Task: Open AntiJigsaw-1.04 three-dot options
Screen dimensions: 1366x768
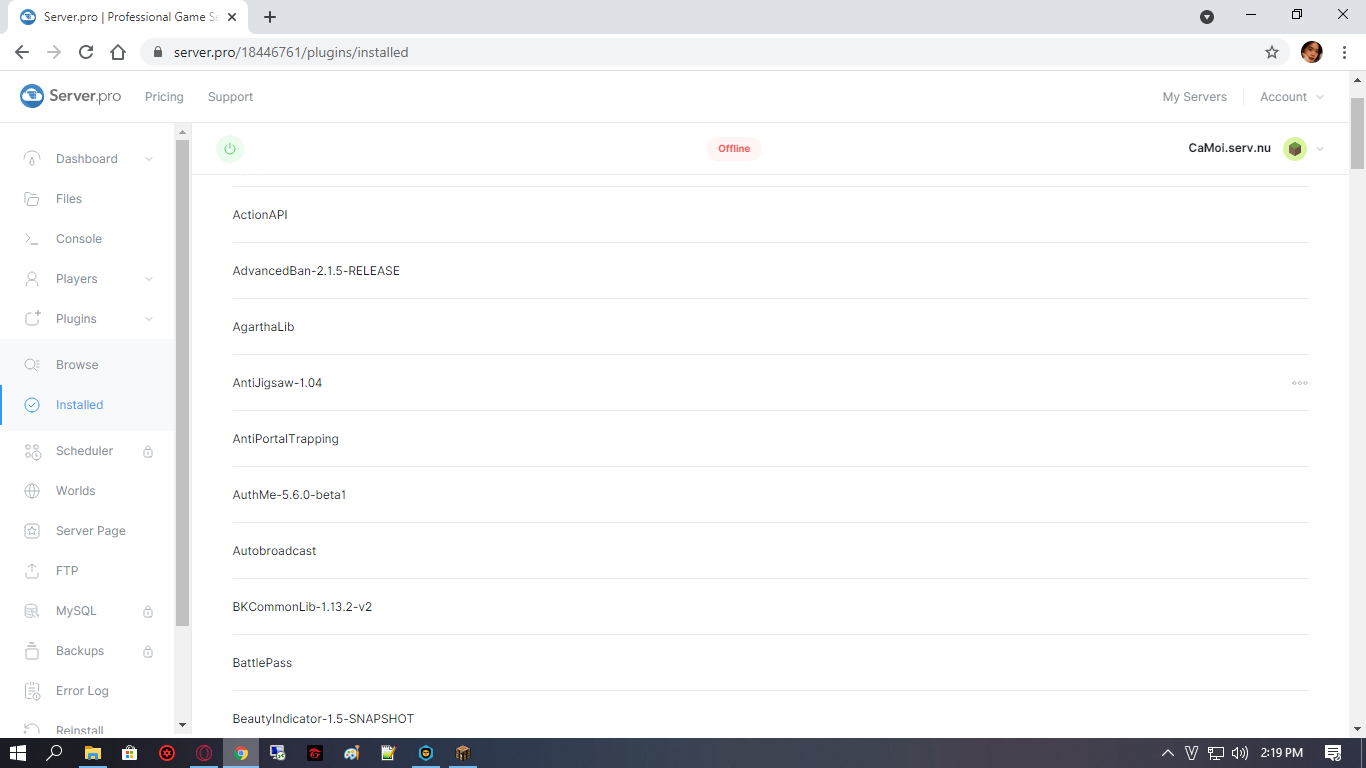Action: 1300,383
